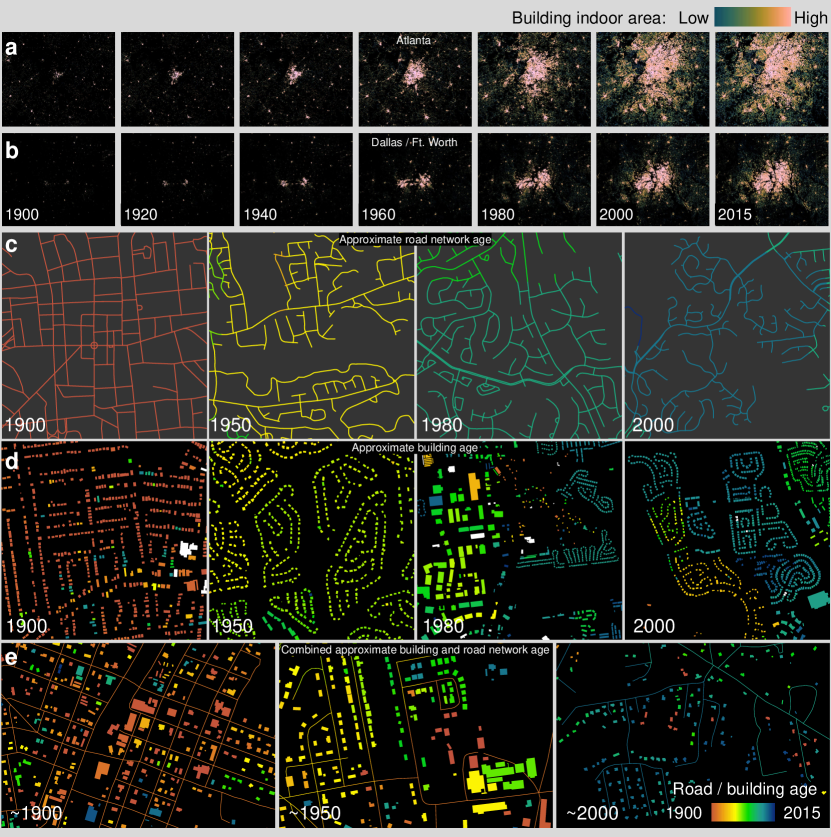Click the row letter 'a'
Viewport: 831px width, 837px height.
pos(11,48)
